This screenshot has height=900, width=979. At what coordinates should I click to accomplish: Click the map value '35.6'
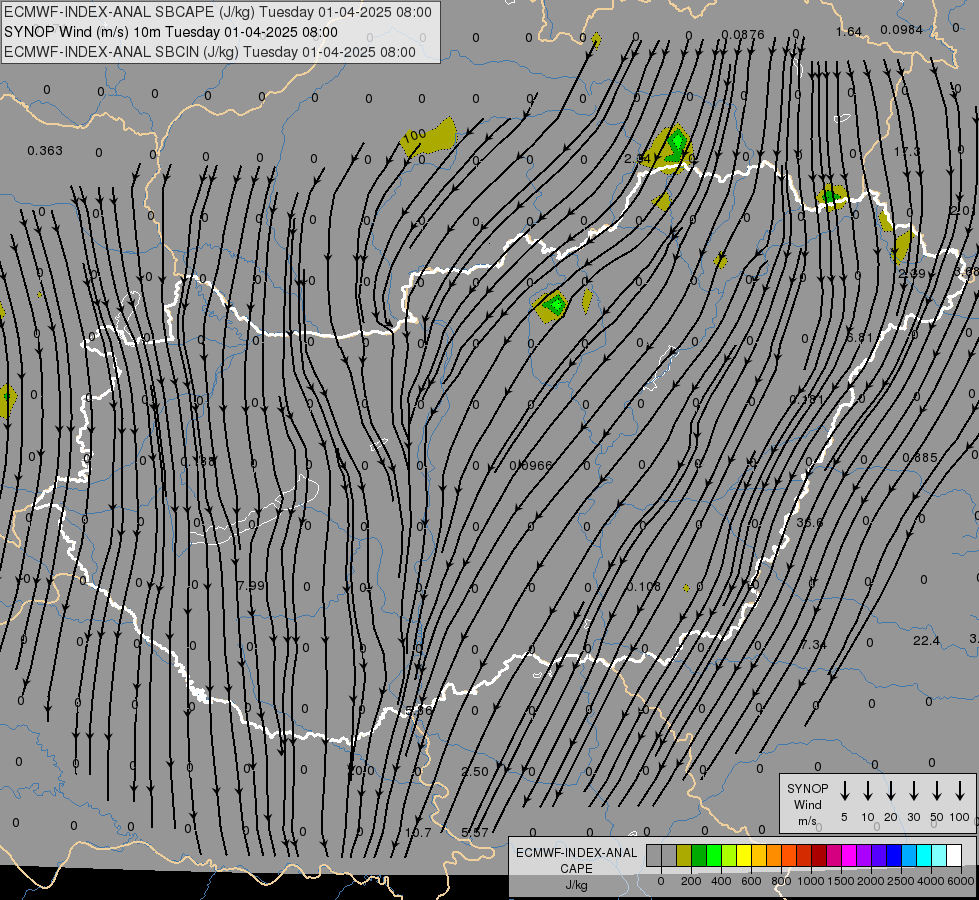click(810, 522)
